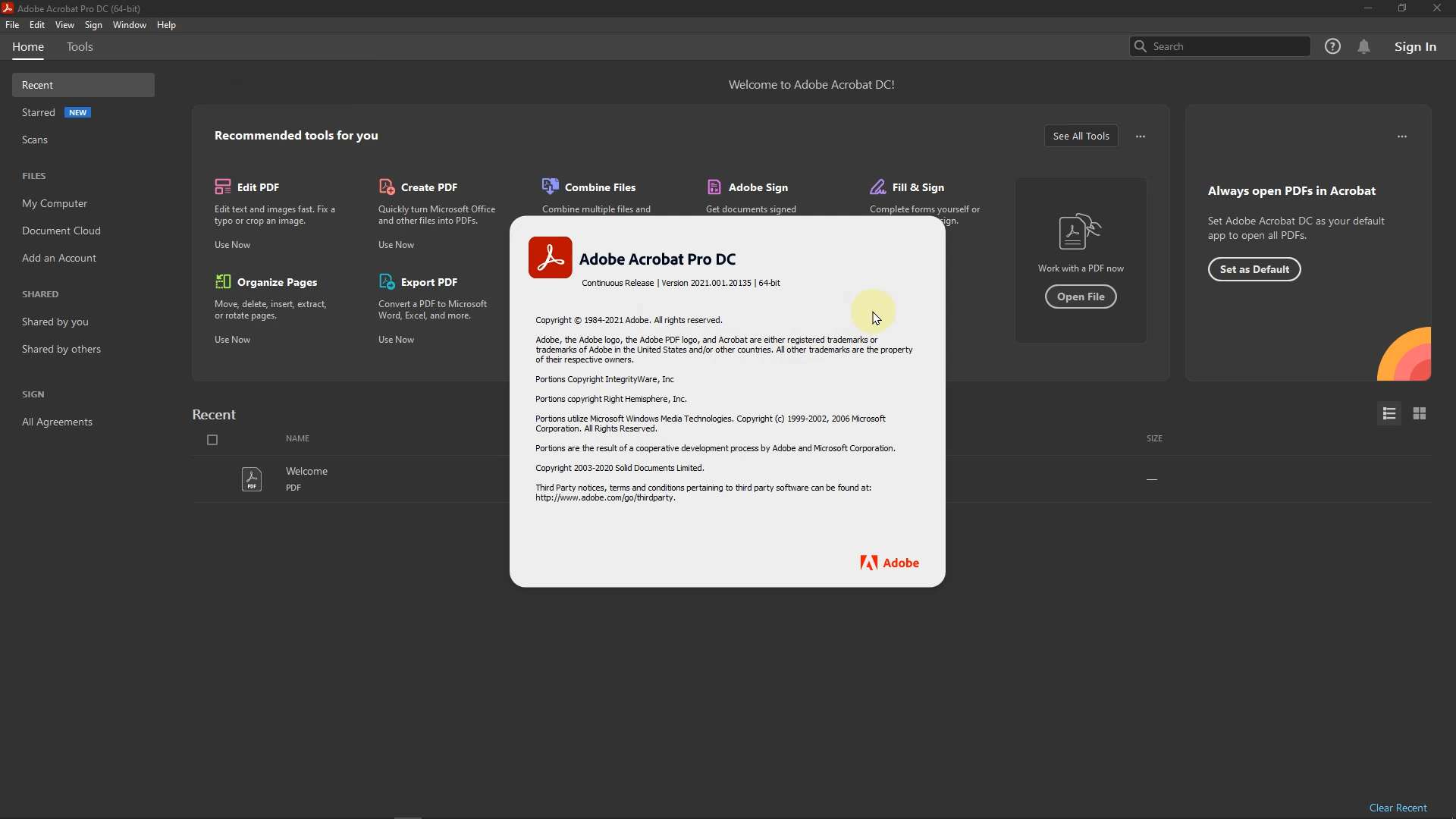
Task: Check the select-all files checkbox
Action: [212, 440]
